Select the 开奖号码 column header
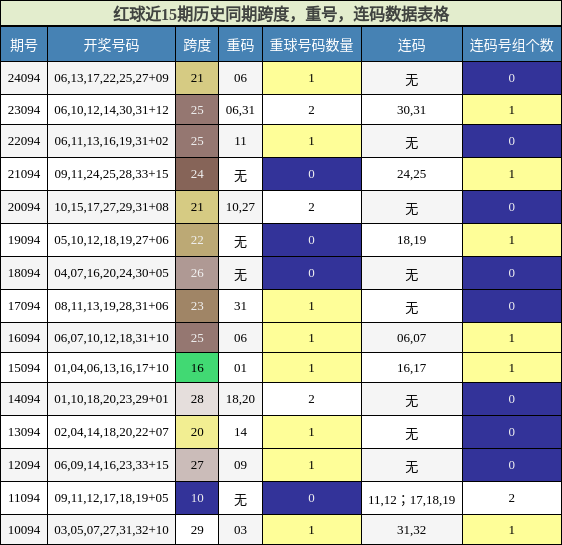The image size is (562, 545). 111,44
